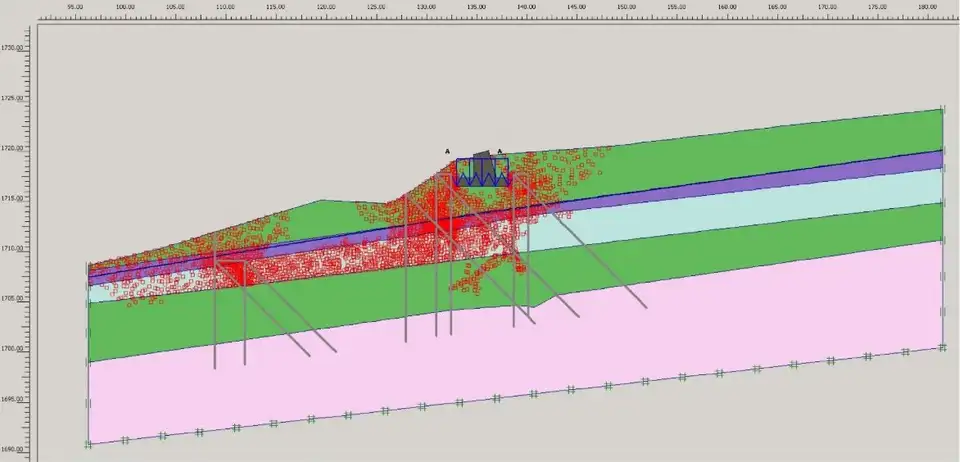Click the 1700.00 elevation ruler label

click(x=12, y=349)
